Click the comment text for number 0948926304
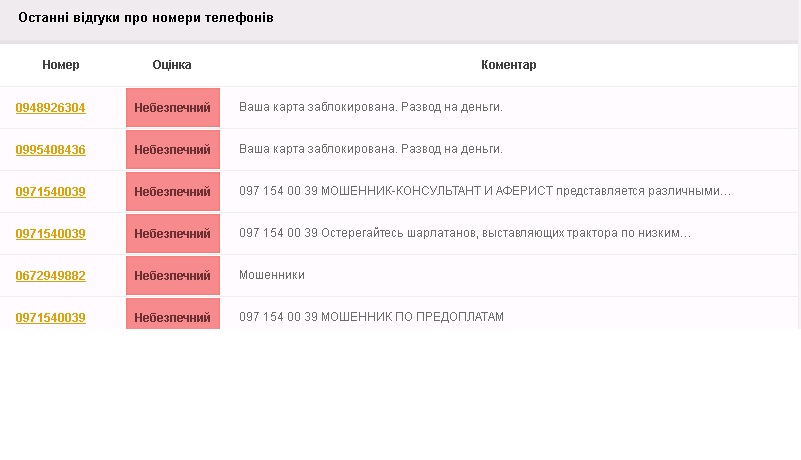This screenshot has height=460, width=801. [370, 107]
